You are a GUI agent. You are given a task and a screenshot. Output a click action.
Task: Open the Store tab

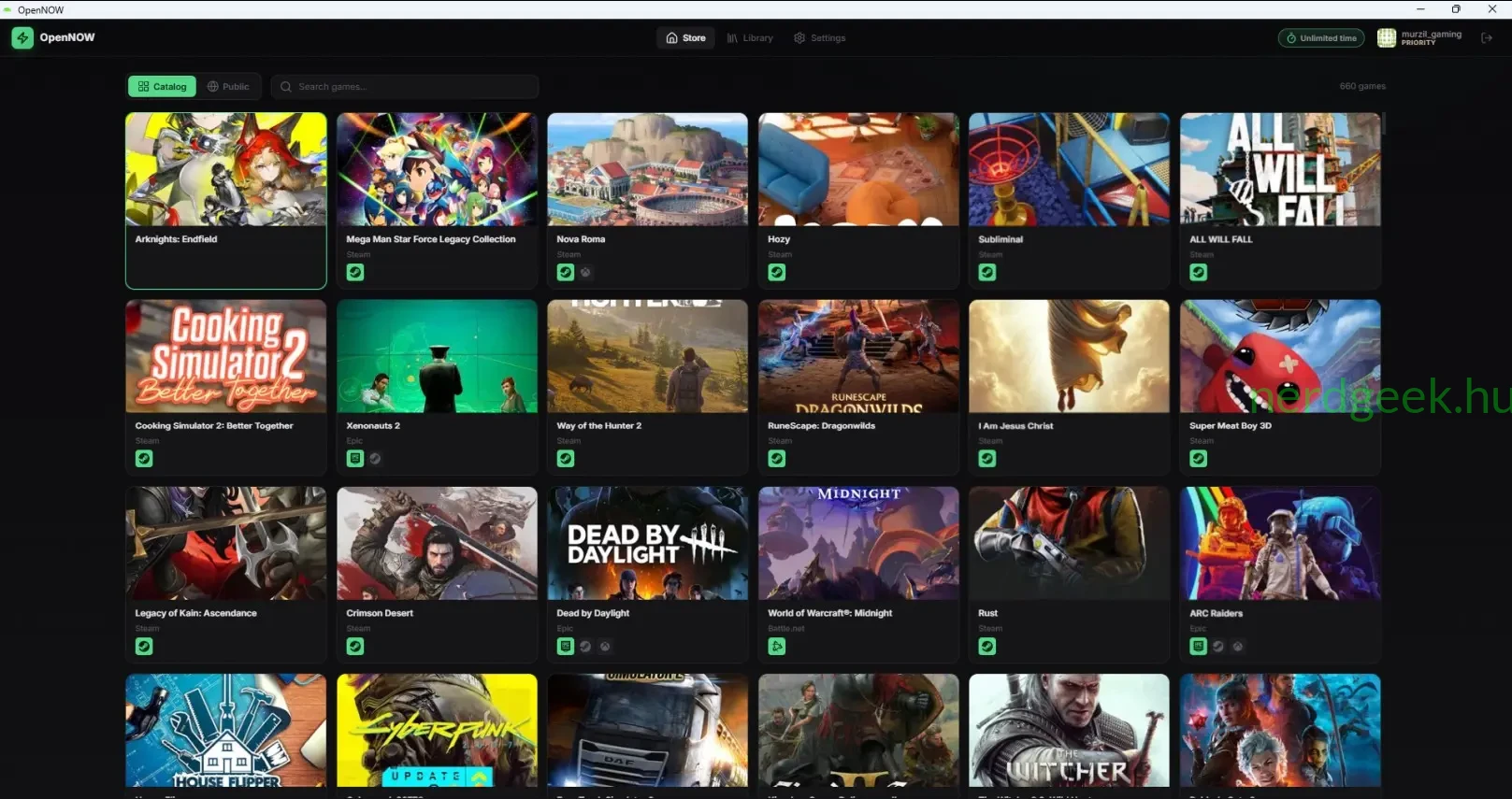685,38
